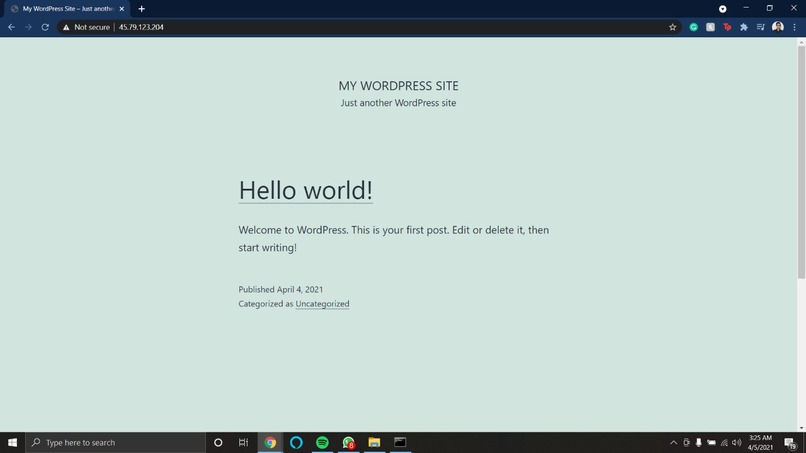
Task: Switch to Chrome in the taskbar
Action: tap(270, 442)
